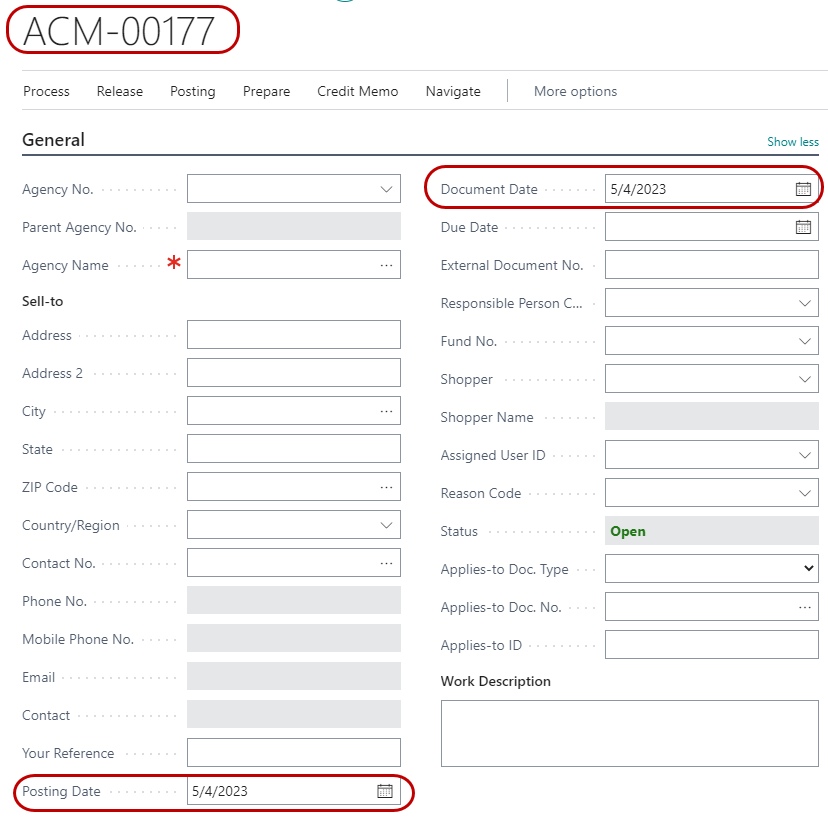The height and width of the screenshot is (823, 828).
Task: Click the Show less link
Action: [x=792, y=142]
